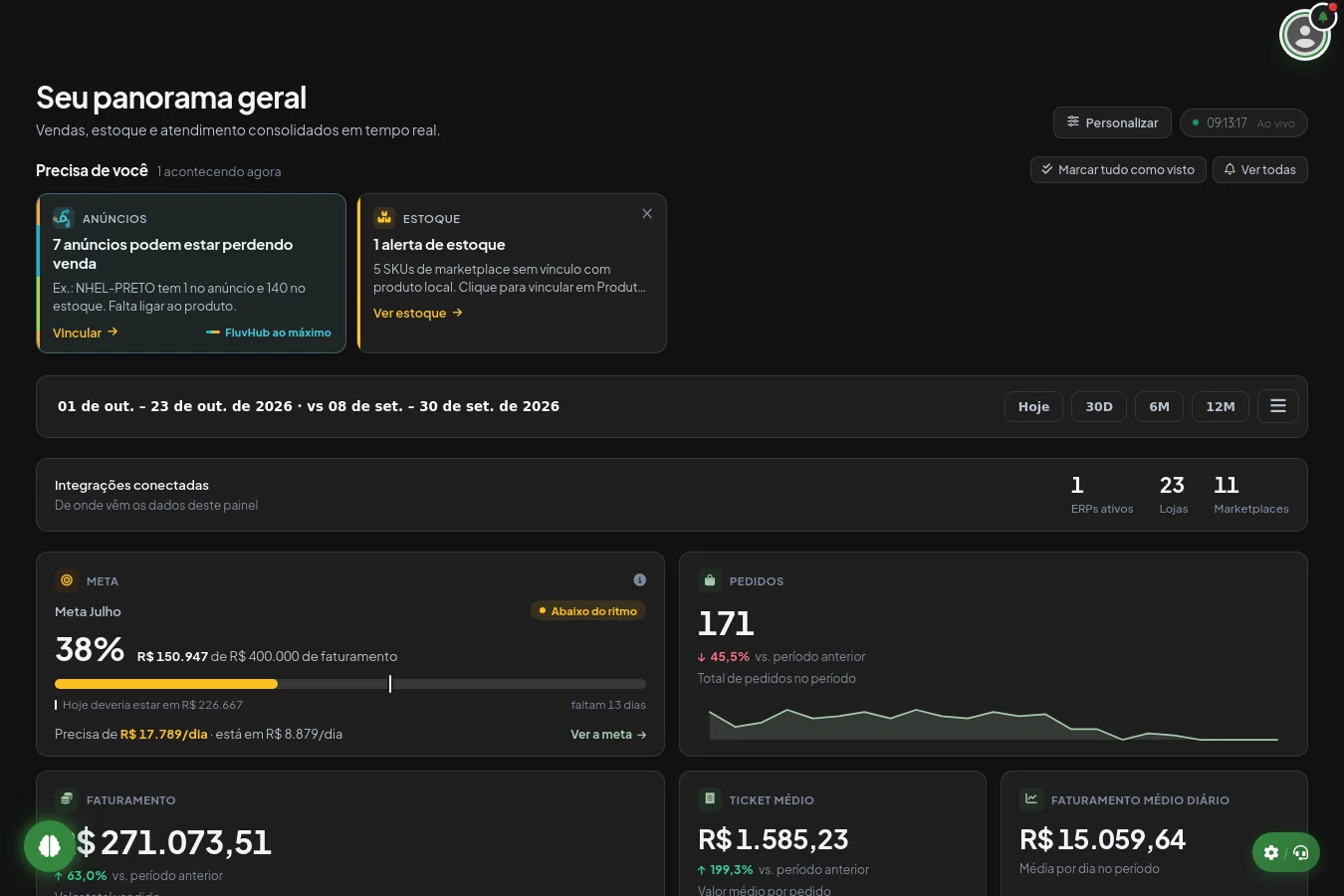The width and height of the screenshot is (1344, 896).
Task: Open the headset support icon
Action: pos(1301,852)
